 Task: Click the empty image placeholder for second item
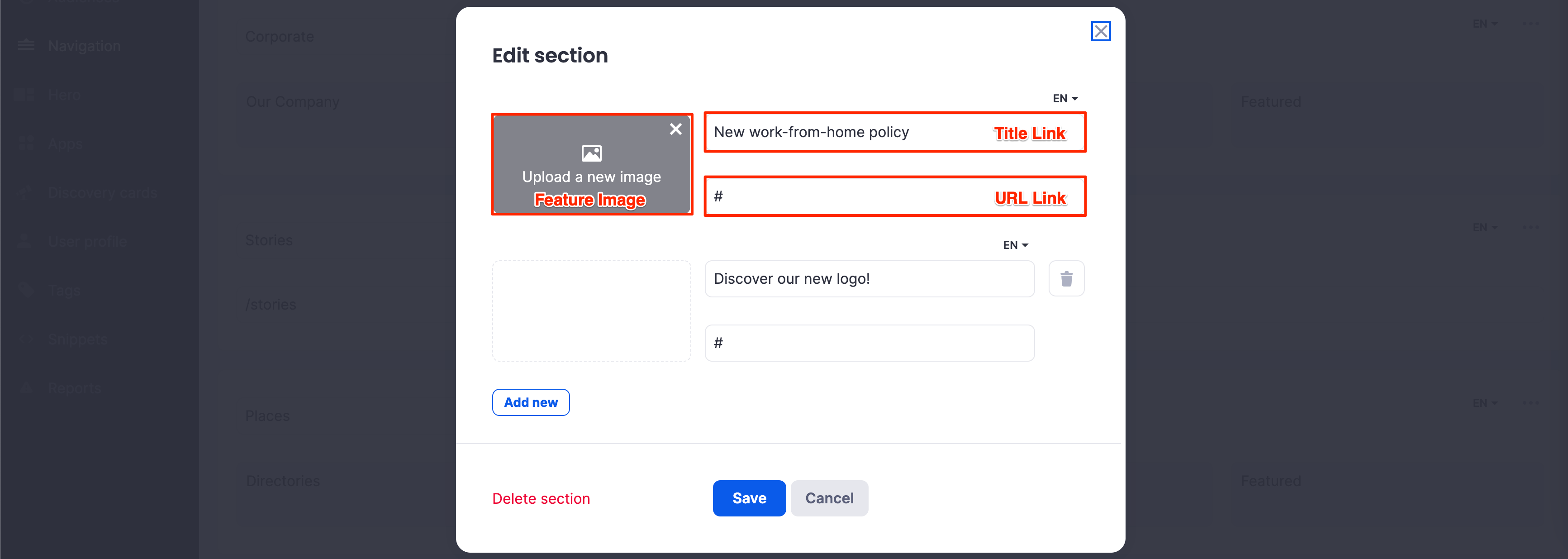click(x=591, y=311)
